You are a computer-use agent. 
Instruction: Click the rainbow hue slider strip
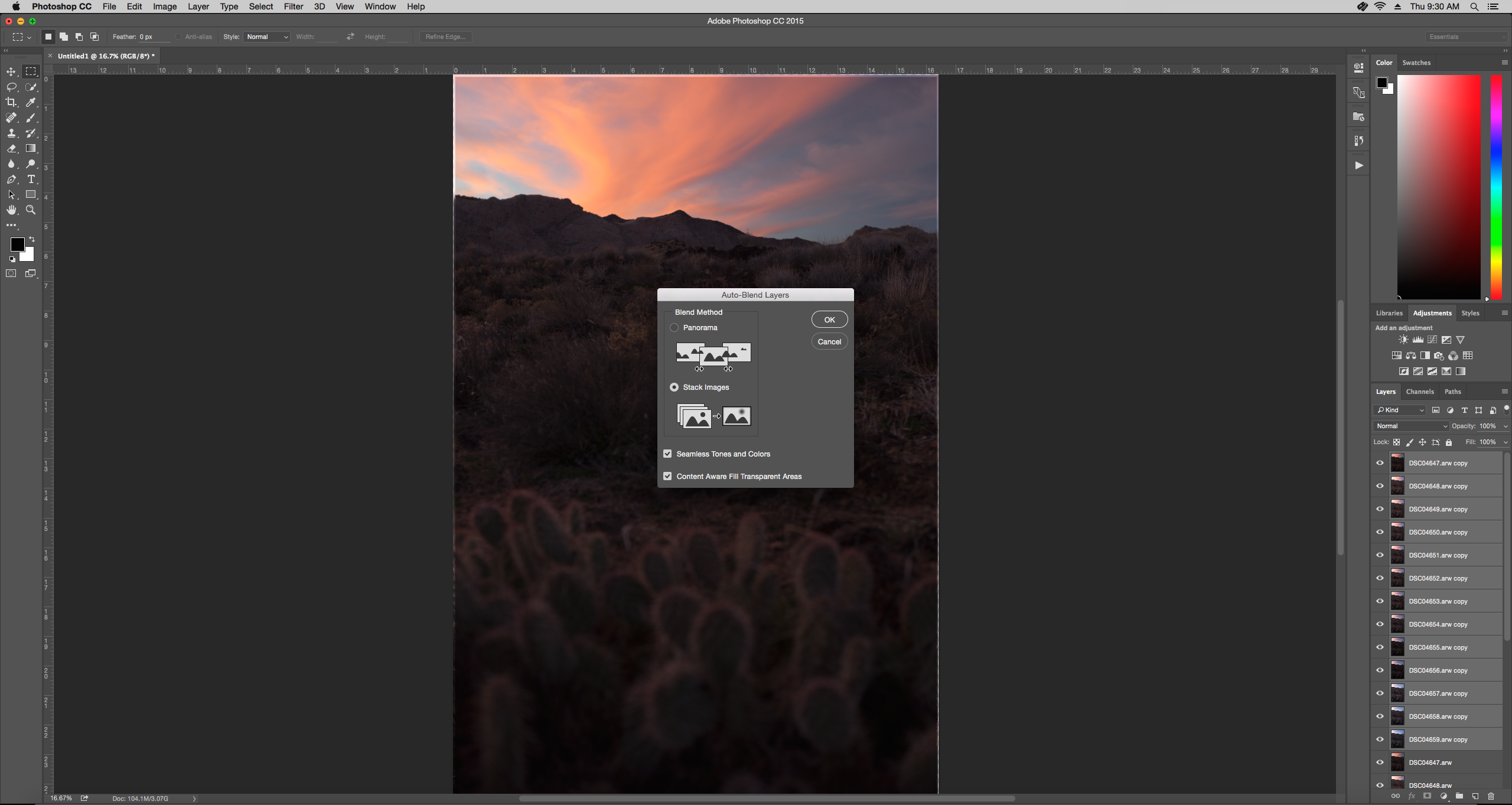click(1496, 186)
